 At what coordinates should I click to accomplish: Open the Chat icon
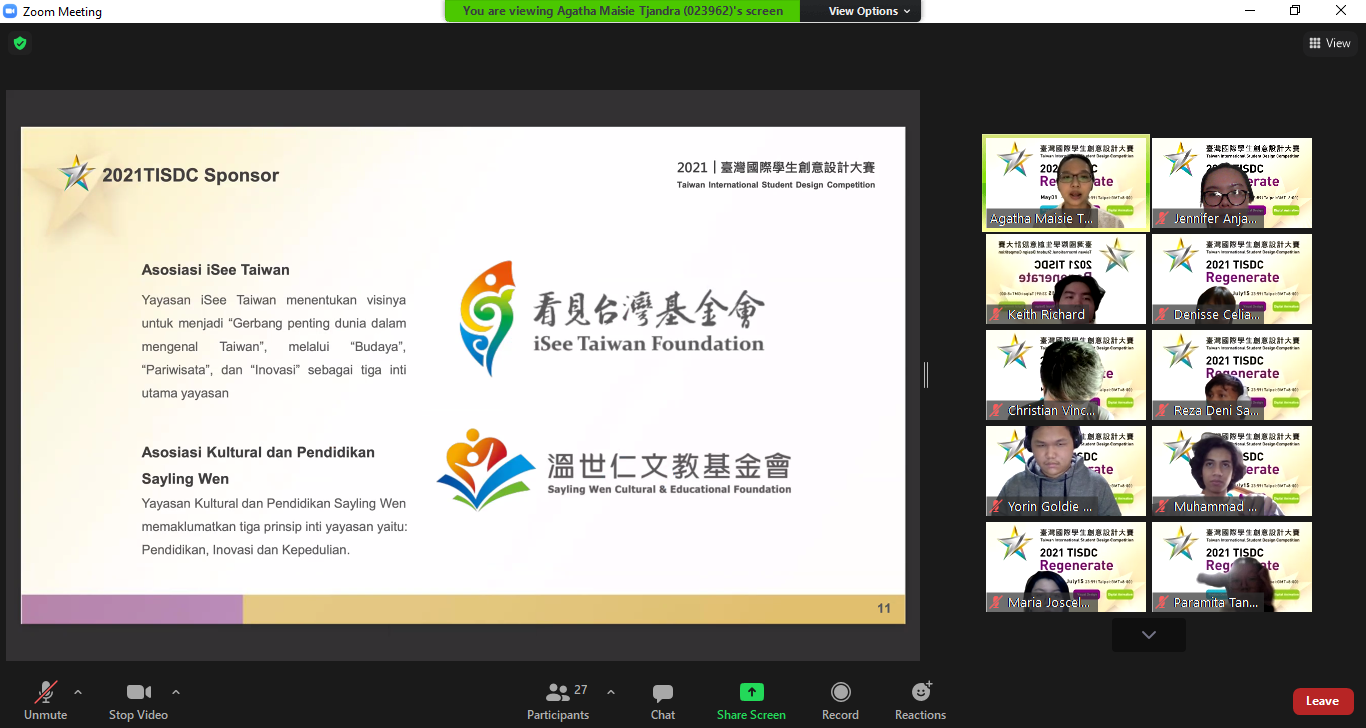[x=662, y=691]
